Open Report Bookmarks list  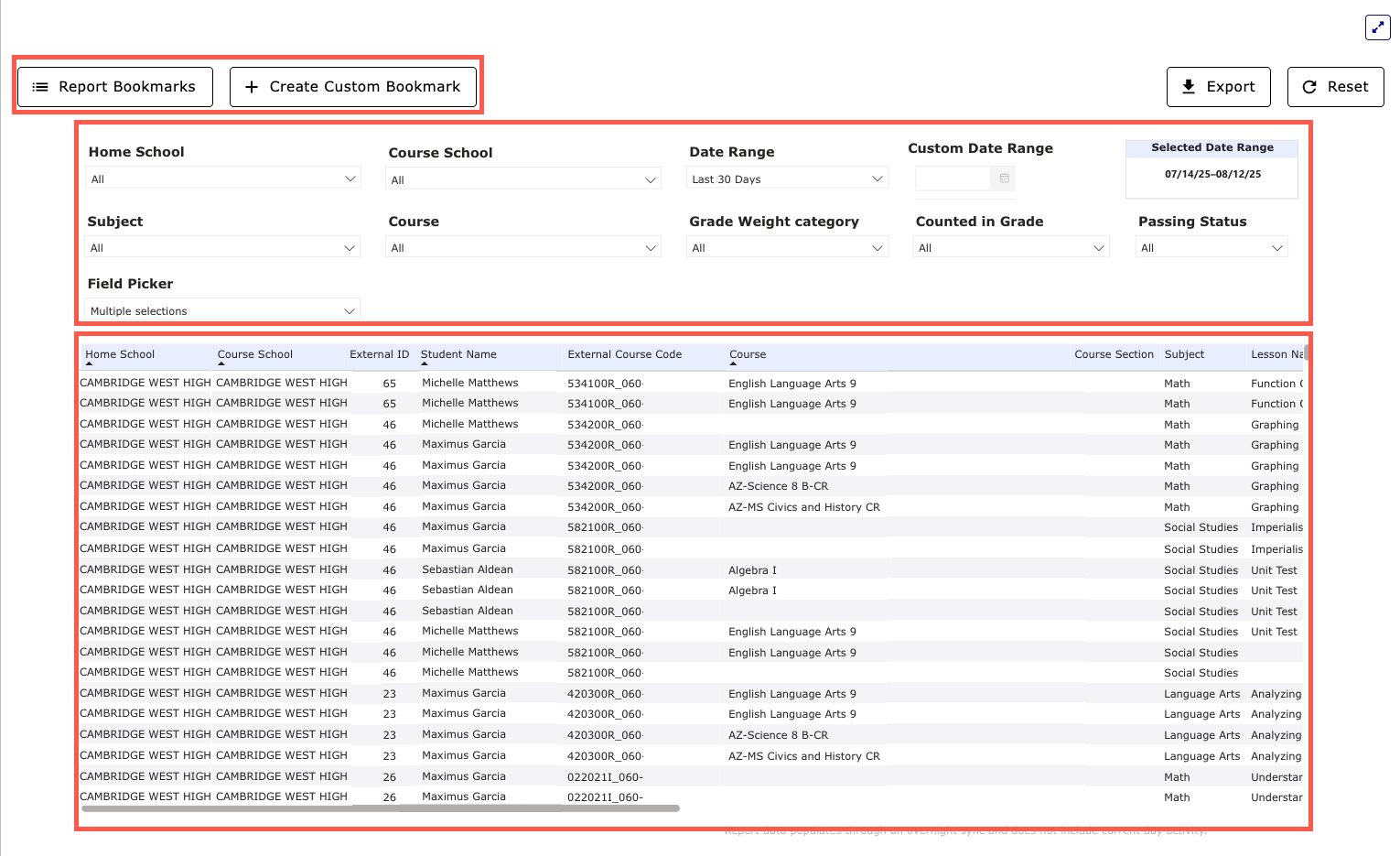click(115, 87)
